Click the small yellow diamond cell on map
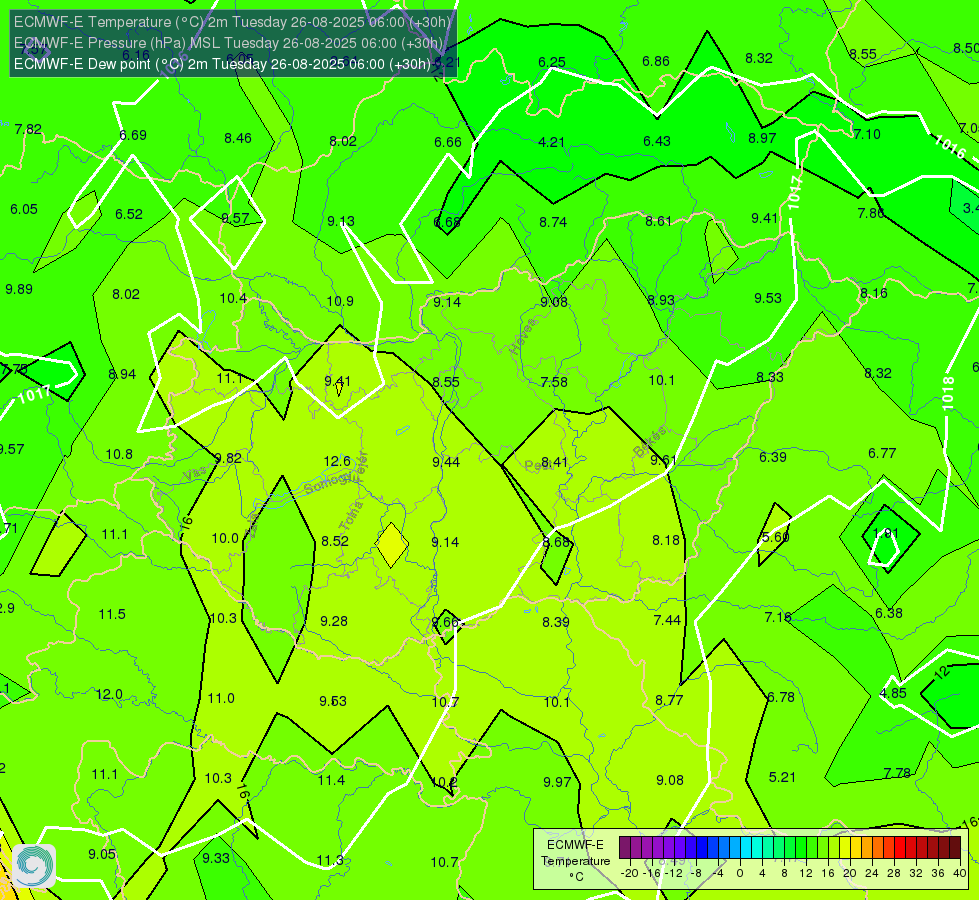 click(391, 545)
